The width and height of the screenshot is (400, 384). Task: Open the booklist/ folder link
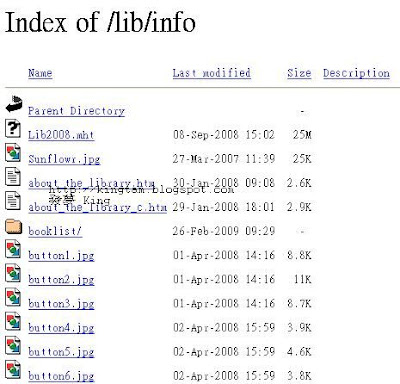point(55,231)
